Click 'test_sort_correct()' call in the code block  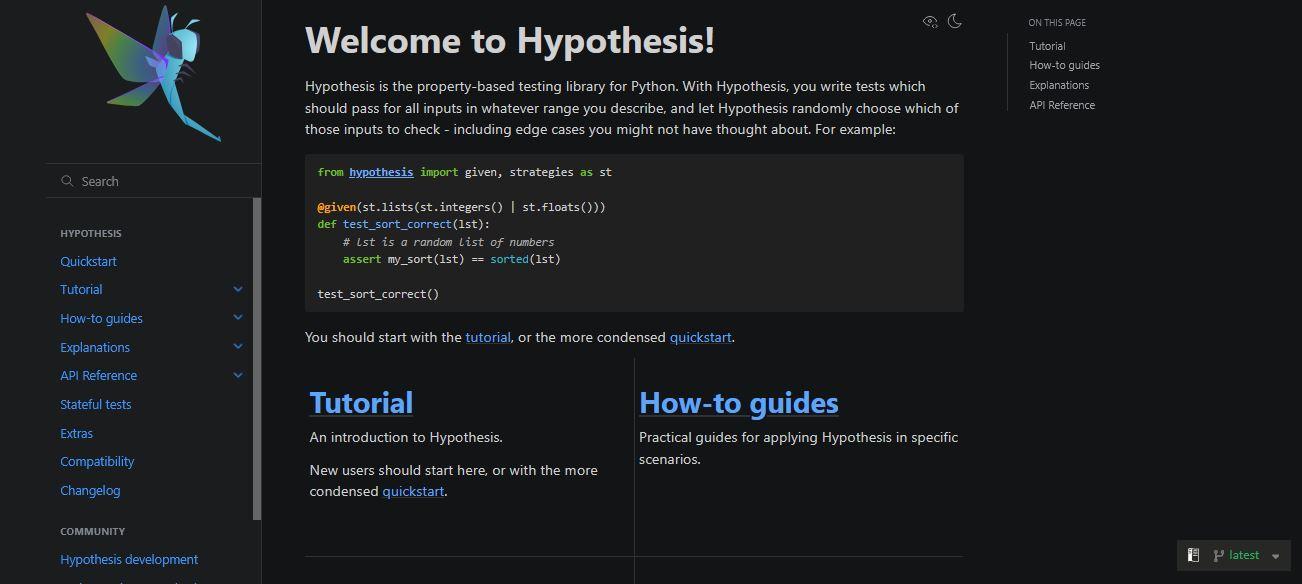point(378,294)
